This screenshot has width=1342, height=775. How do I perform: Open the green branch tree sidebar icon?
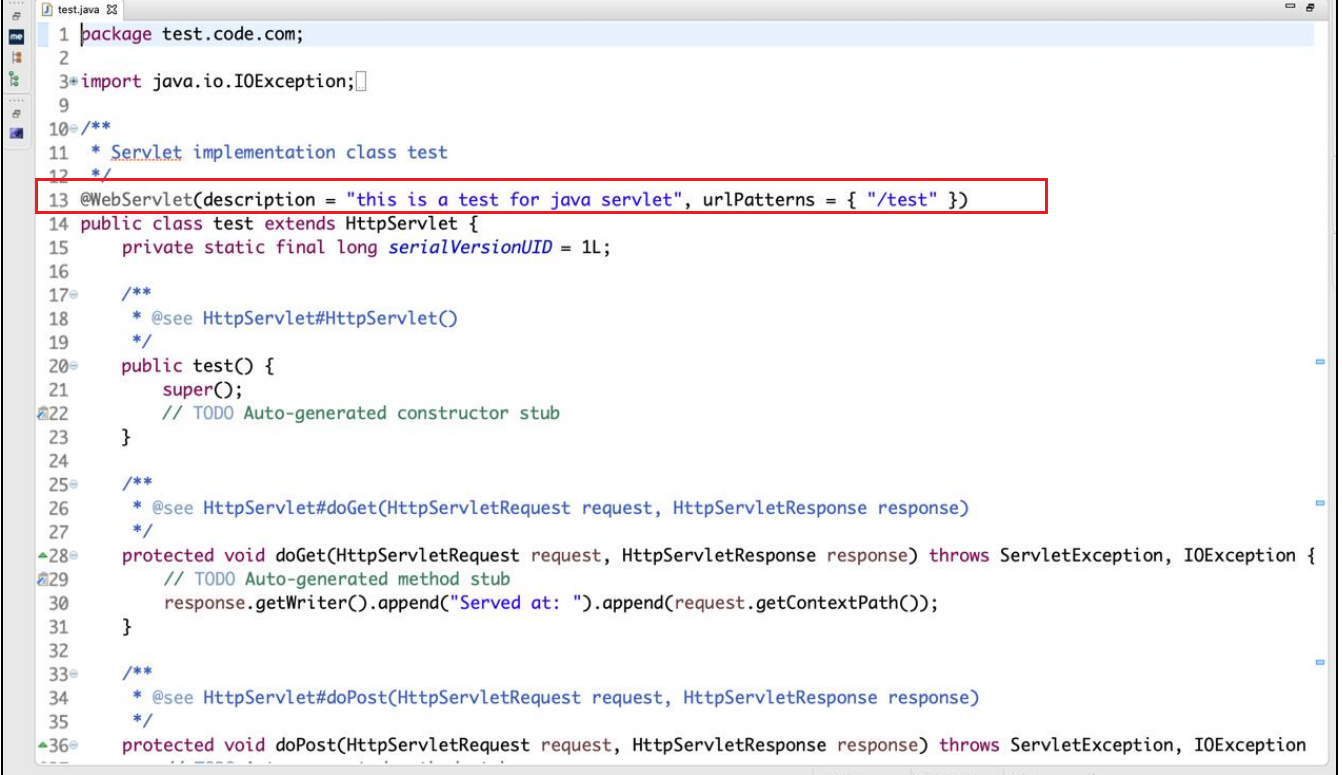pos(16,78)
